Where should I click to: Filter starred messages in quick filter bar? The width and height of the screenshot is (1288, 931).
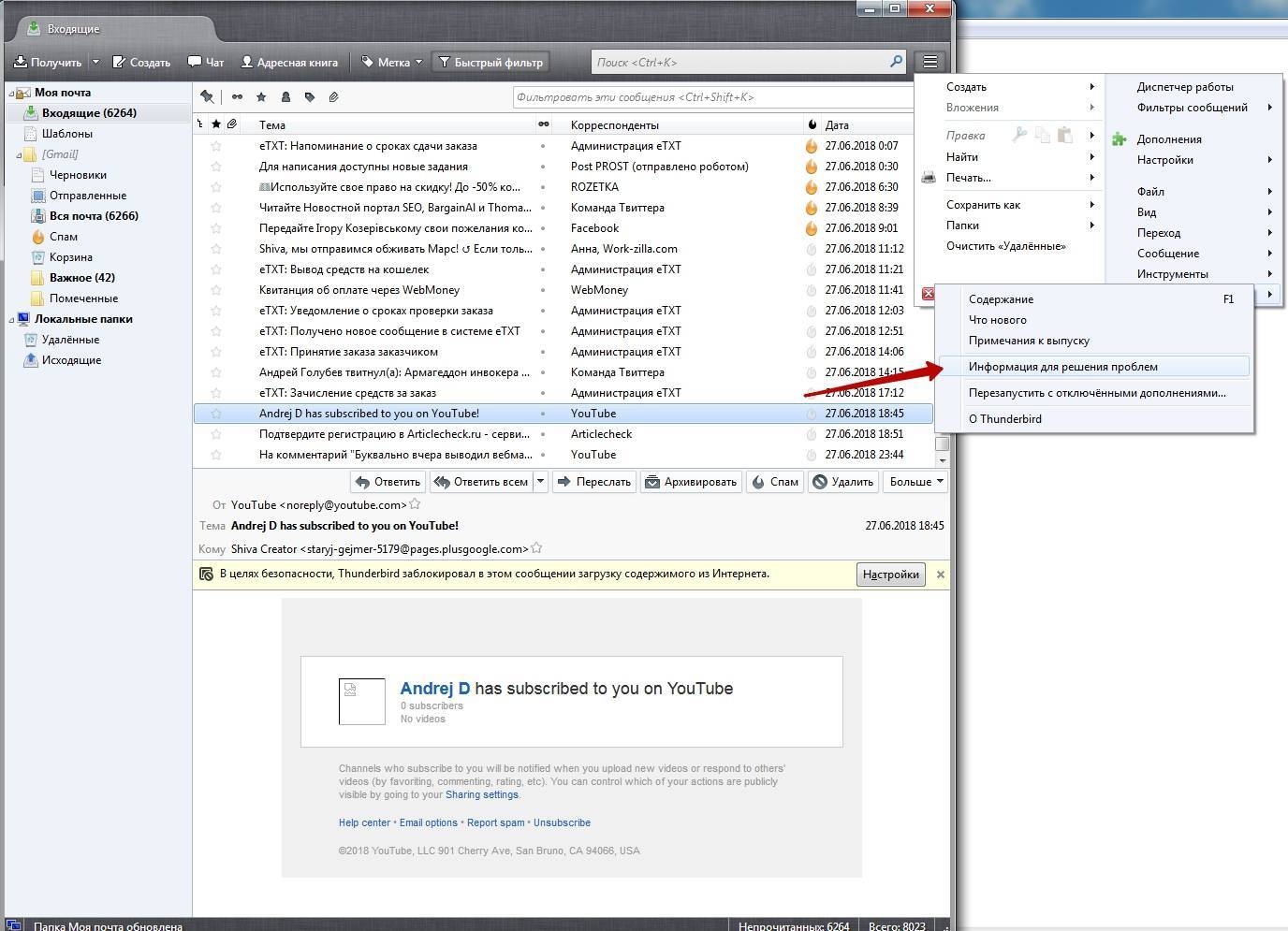click(x=261, y=96)
